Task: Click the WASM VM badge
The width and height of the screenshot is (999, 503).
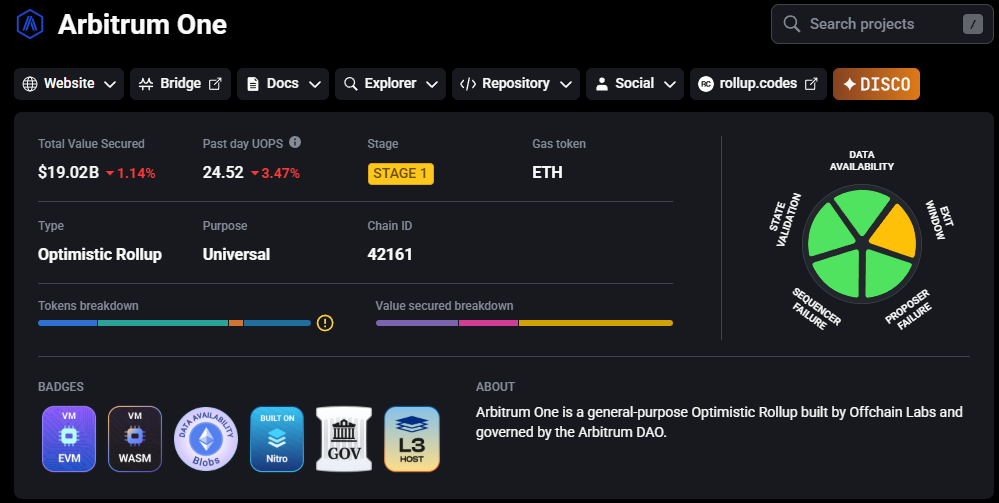Action: [x=135, y=438]
